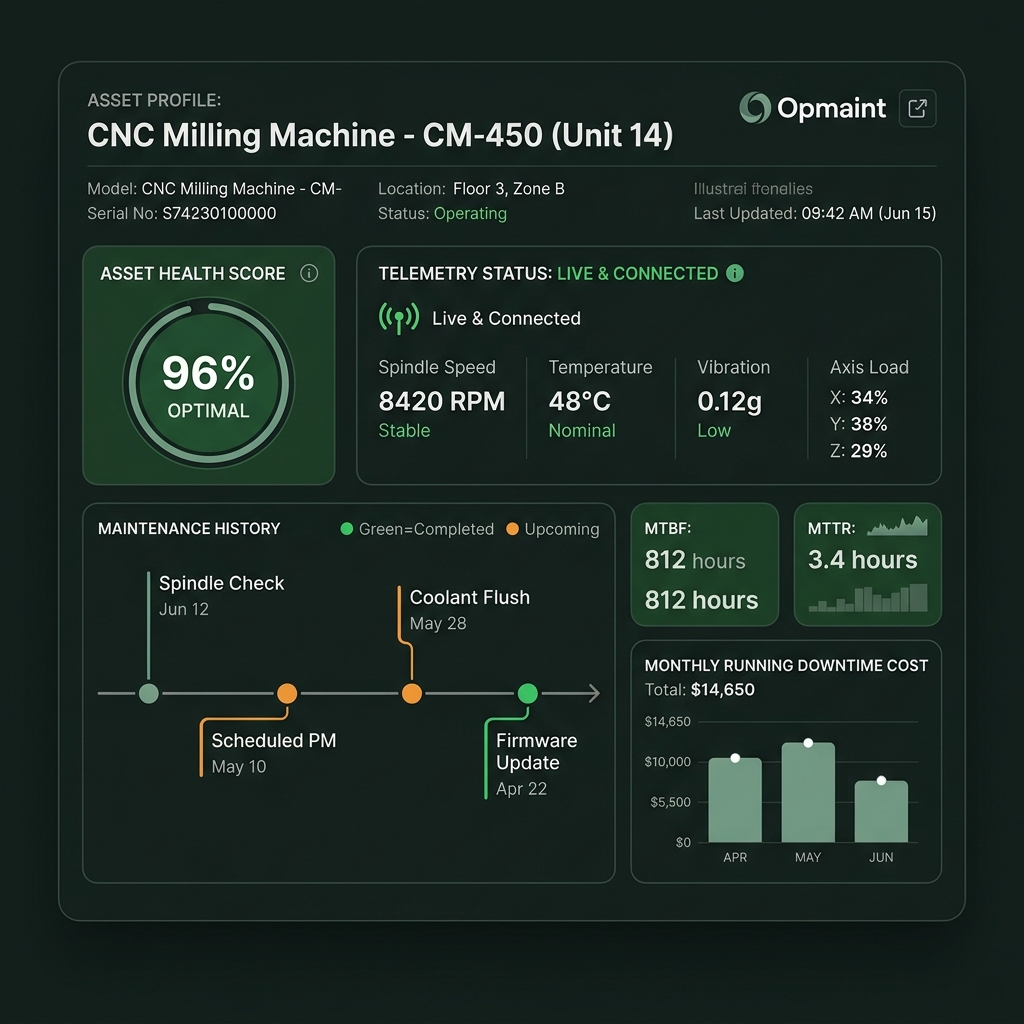Click the X: 34% axis load row
This screenshot has width=1024, height=1024.
coord(859,397)
